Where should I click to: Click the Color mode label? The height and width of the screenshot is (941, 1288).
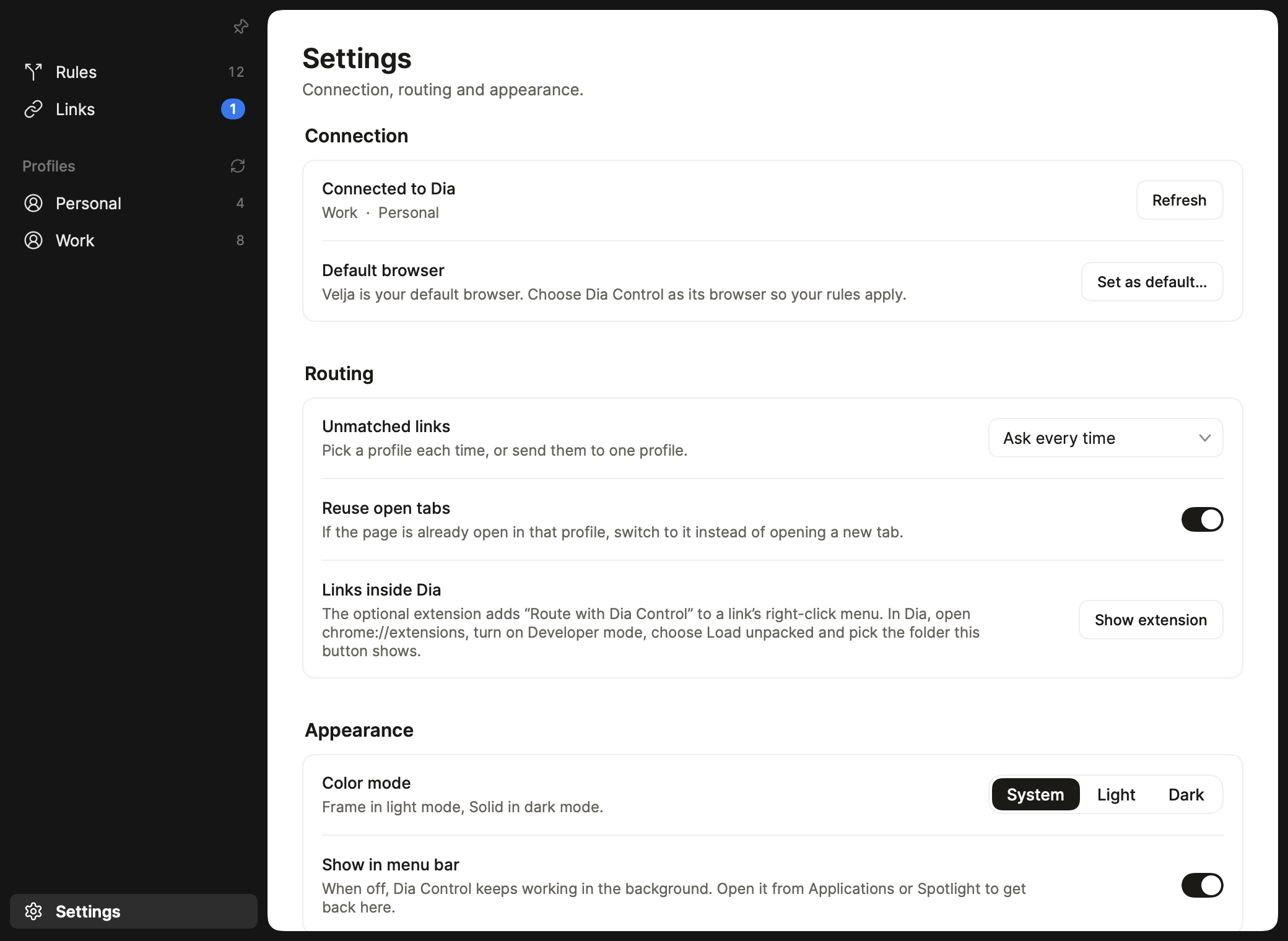(x=366, y=783)
